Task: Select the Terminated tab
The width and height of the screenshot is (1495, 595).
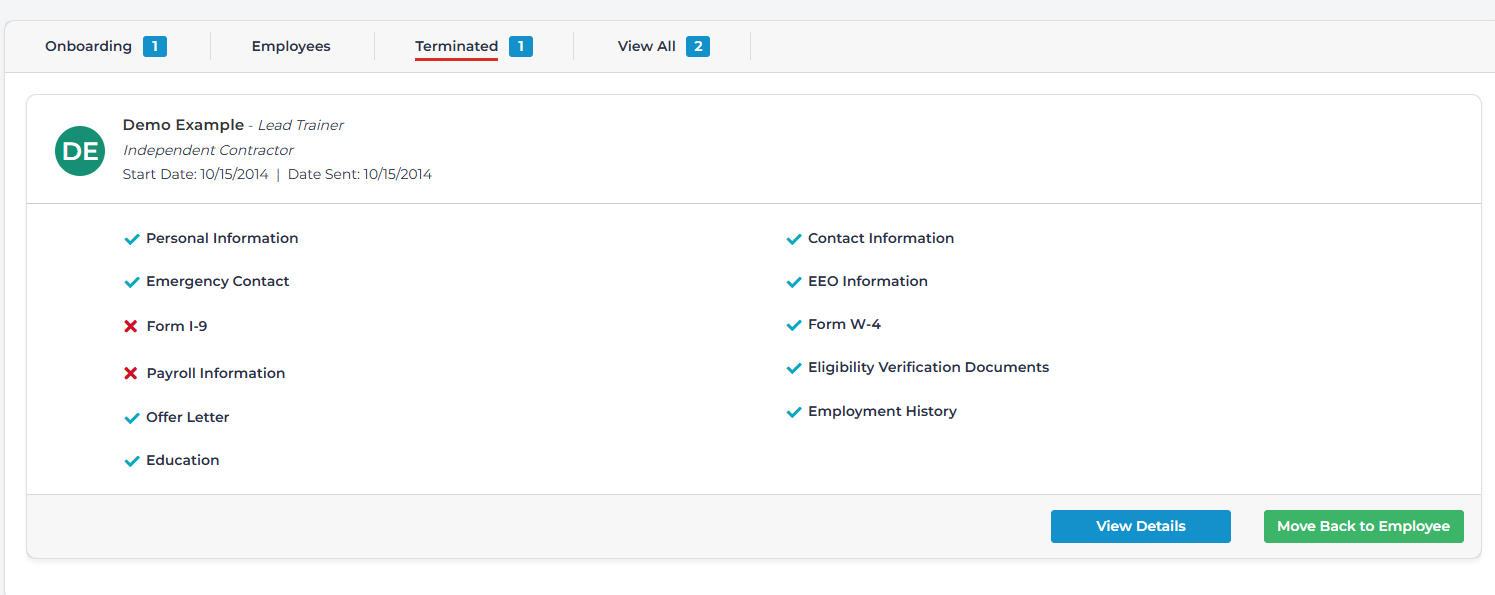Action: 456,46
